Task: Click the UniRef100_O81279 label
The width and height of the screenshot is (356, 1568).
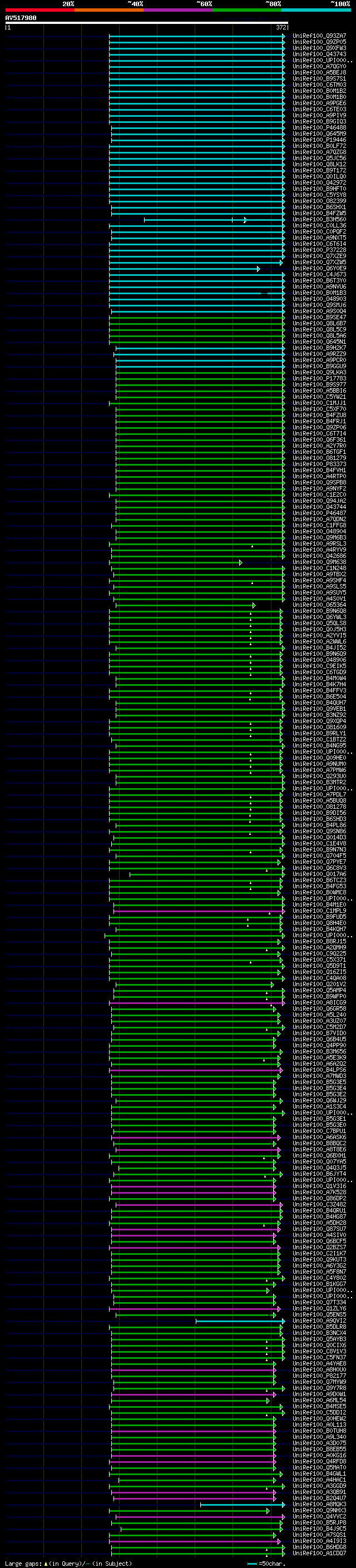Action: [319, 458]
